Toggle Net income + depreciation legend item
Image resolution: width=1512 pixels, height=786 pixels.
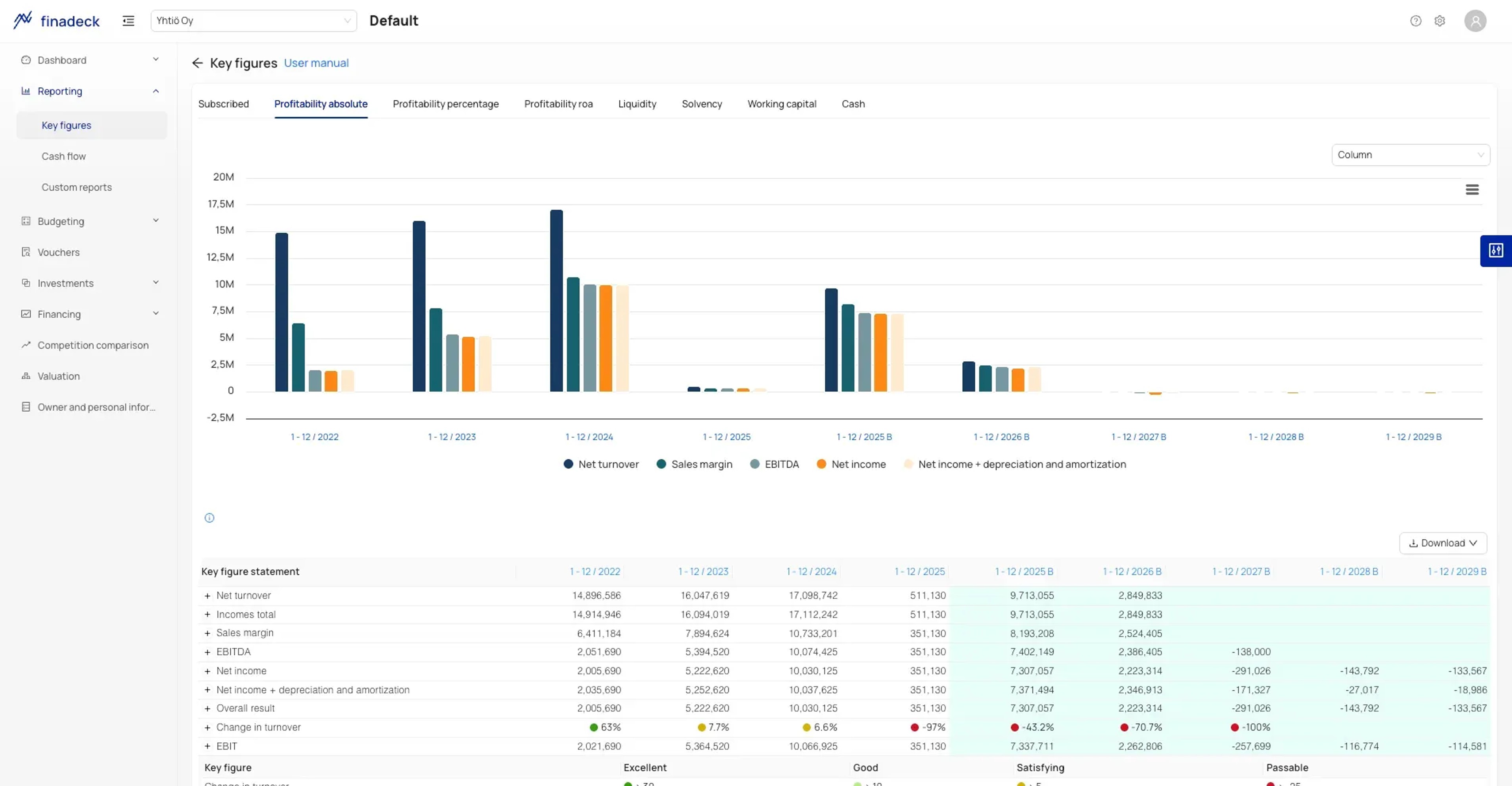pos(1015,464)
